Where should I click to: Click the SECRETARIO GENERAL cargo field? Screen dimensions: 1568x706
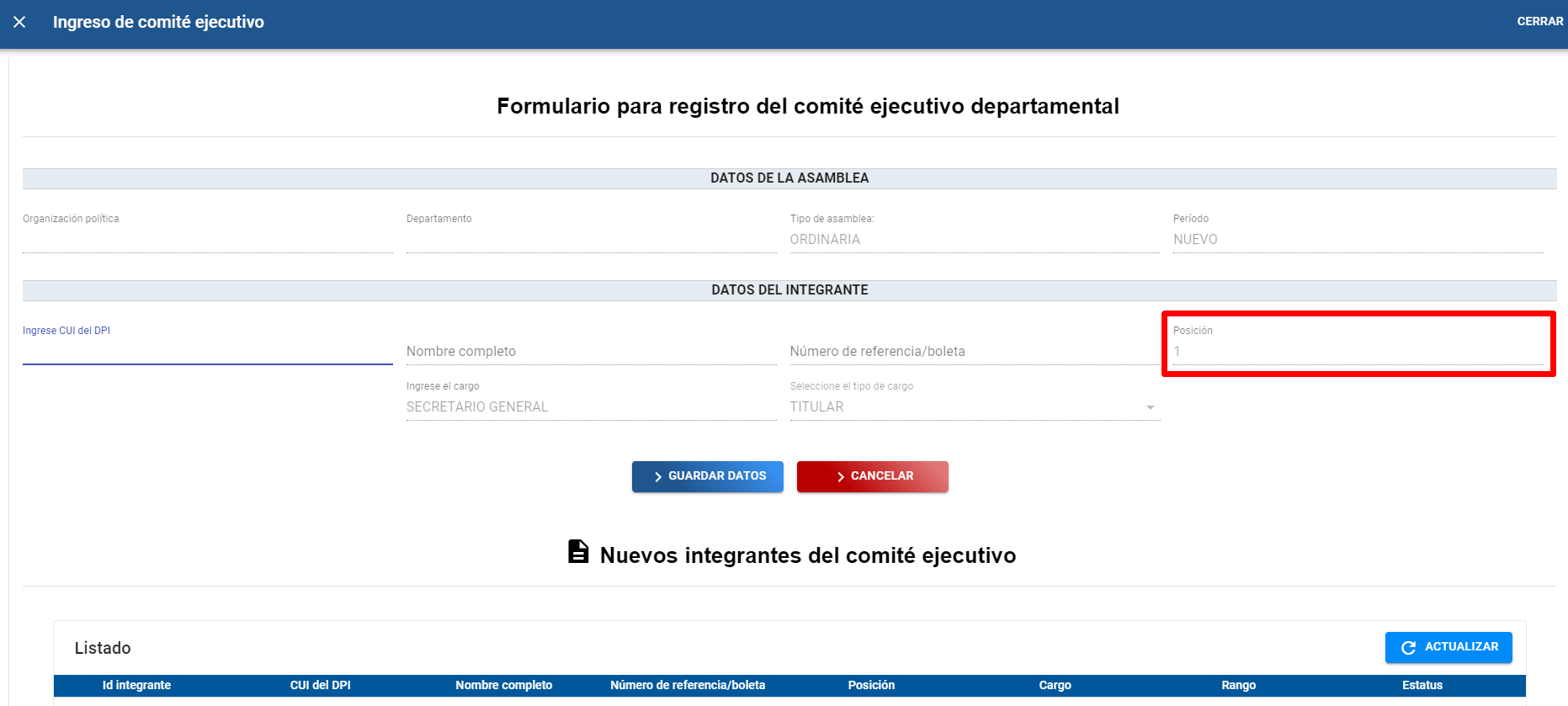click(590, 407)
